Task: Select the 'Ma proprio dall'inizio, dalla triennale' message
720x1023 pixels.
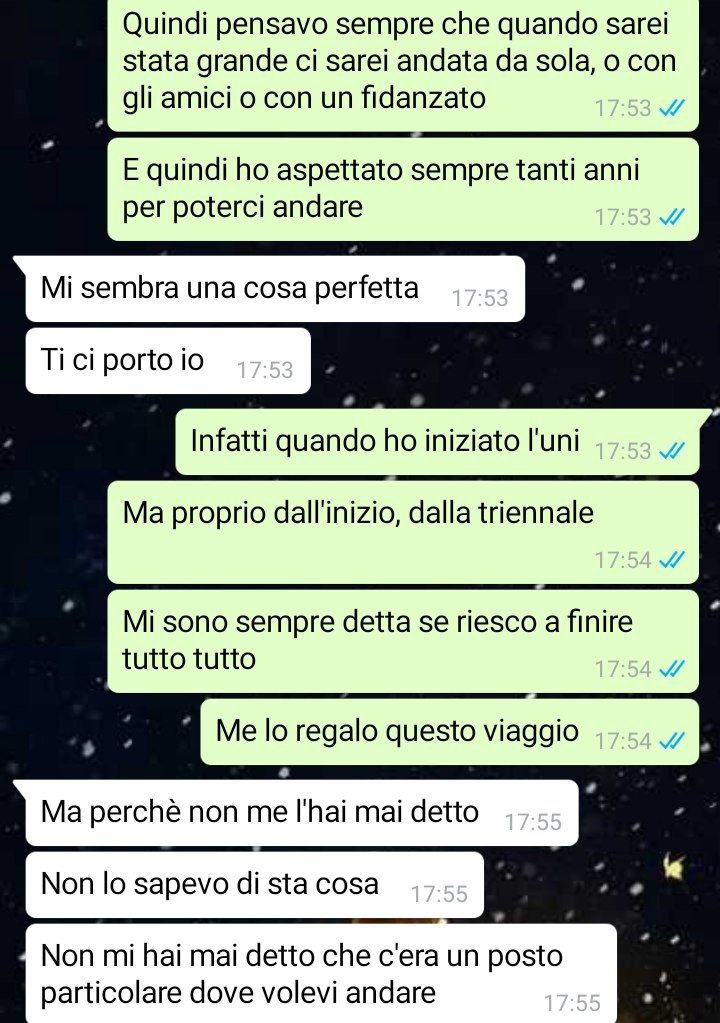Action: [x=403, y=532]
